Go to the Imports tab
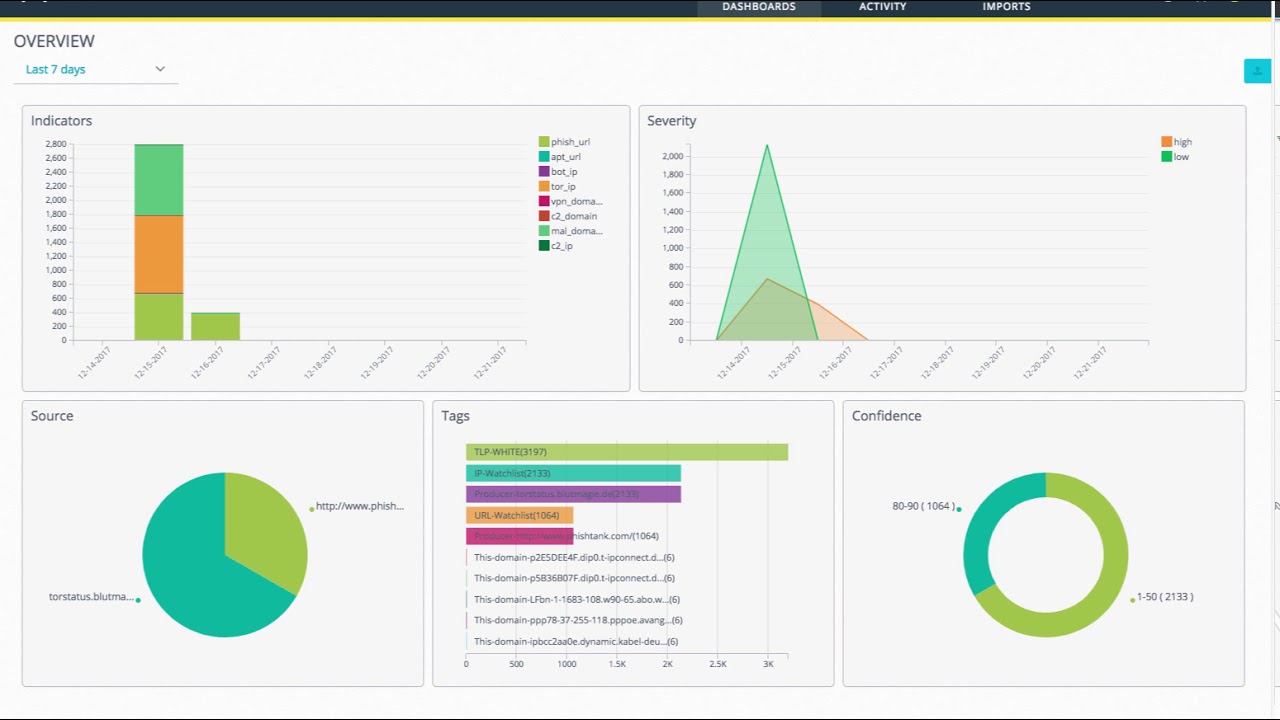Image resolution: width=1280 pixels, height=720 pixels. click(x=1006, y=7)
